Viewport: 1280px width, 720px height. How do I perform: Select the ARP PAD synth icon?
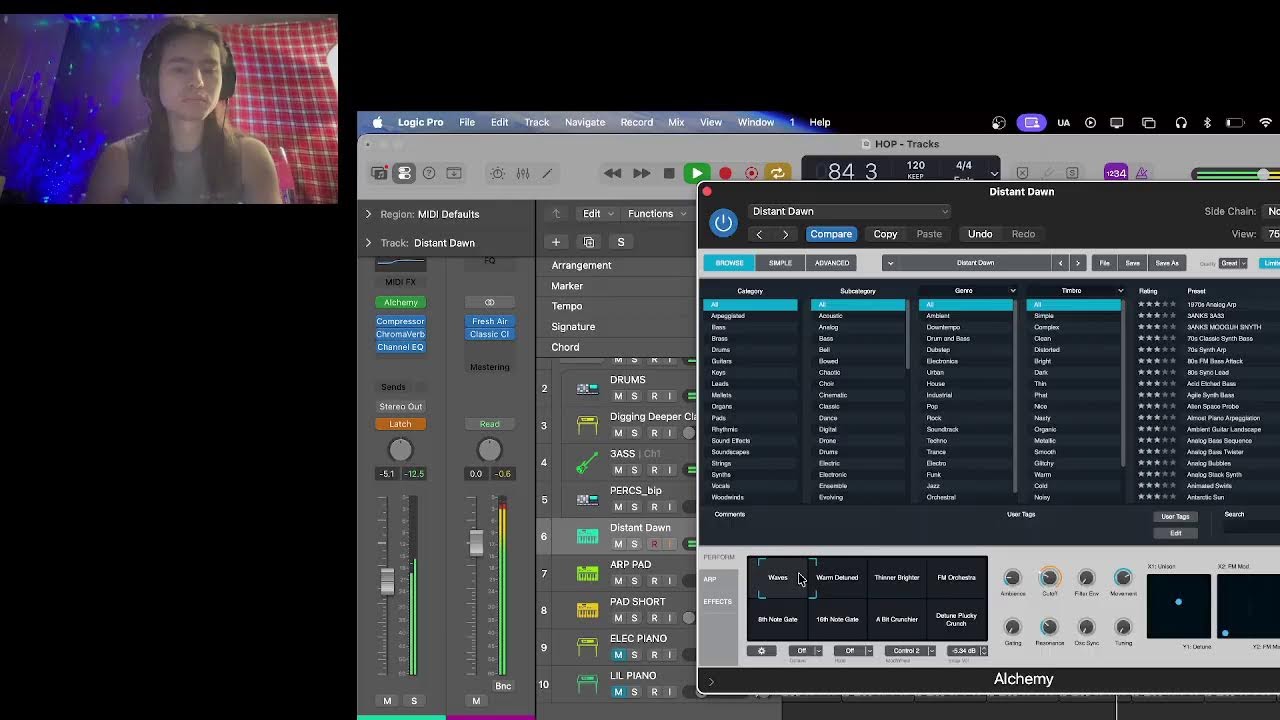(587, 573)
